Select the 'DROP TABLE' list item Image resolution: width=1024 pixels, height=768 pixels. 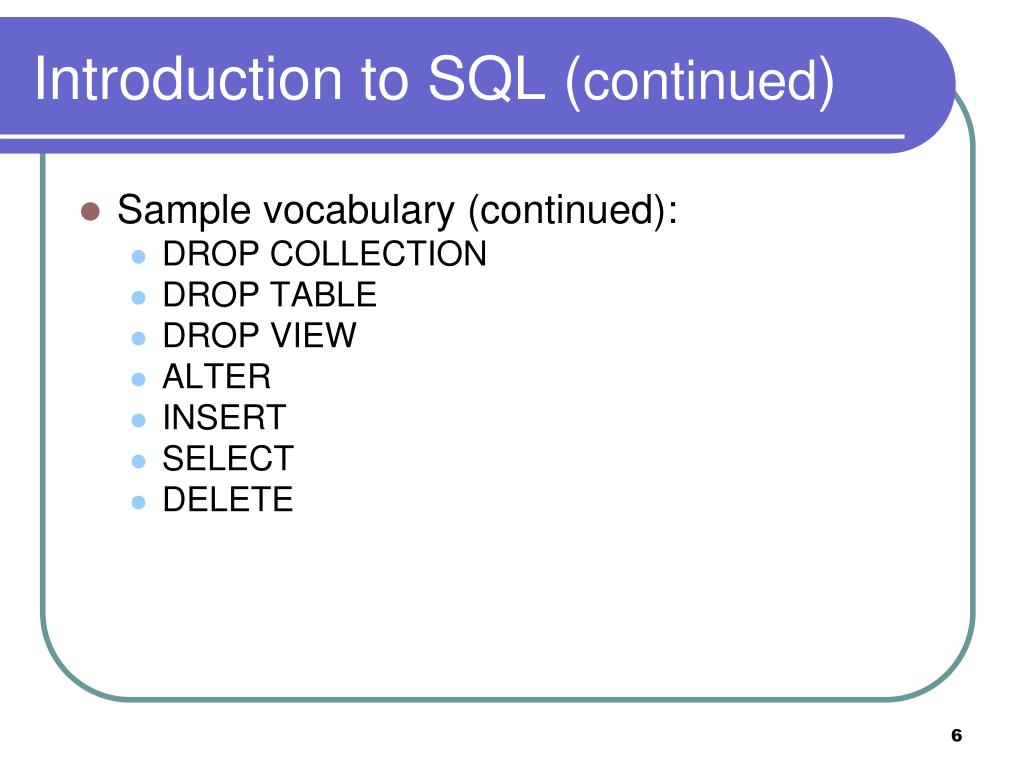tap(270, 295)
